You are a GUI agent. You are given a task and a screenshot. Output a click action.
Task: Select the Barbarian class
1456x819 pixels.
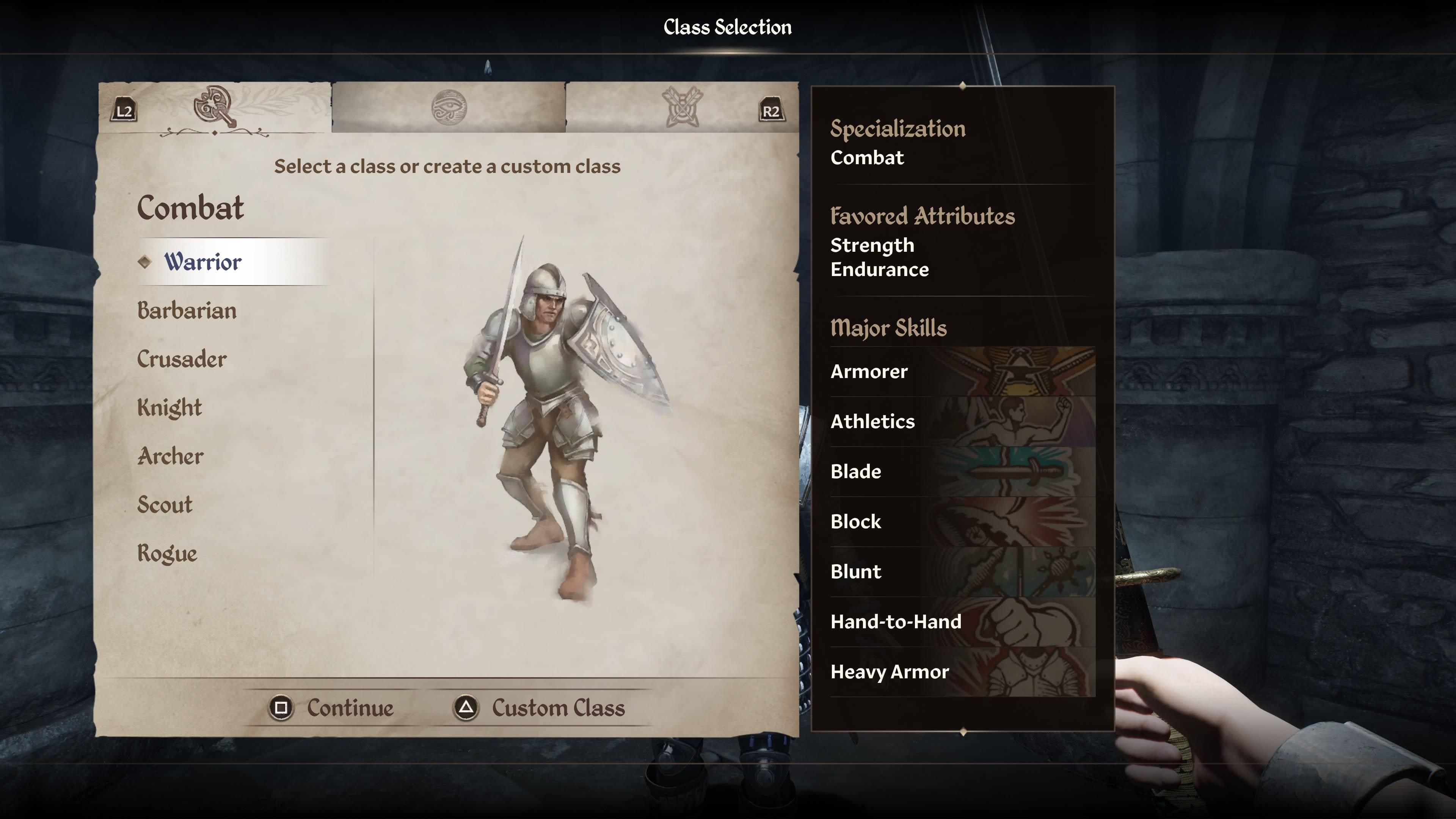(x=187, y=311)
